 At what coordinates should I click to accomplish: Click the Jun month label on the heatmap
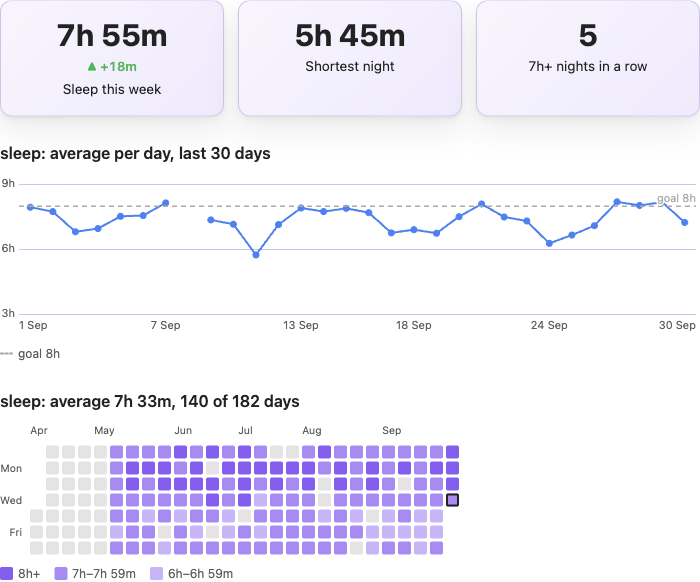coord(183,430)
